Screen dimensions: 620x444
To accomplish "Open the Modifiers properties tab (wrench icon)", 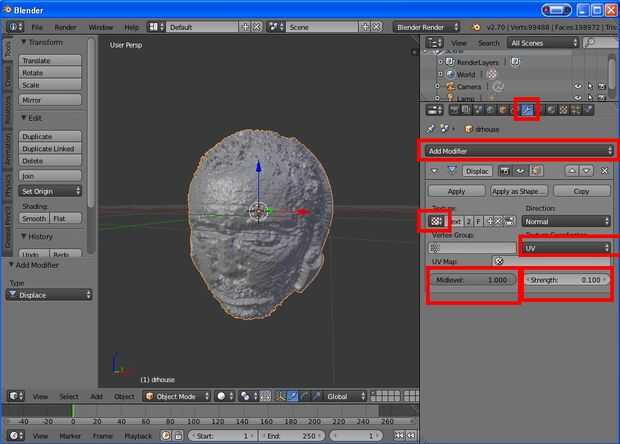I will point(528,110).
